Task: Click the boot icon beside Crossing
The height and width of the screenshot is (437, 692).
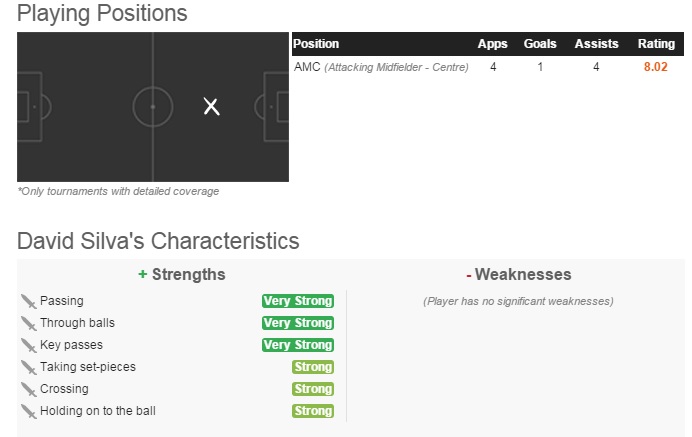Action: click(28, 389)
